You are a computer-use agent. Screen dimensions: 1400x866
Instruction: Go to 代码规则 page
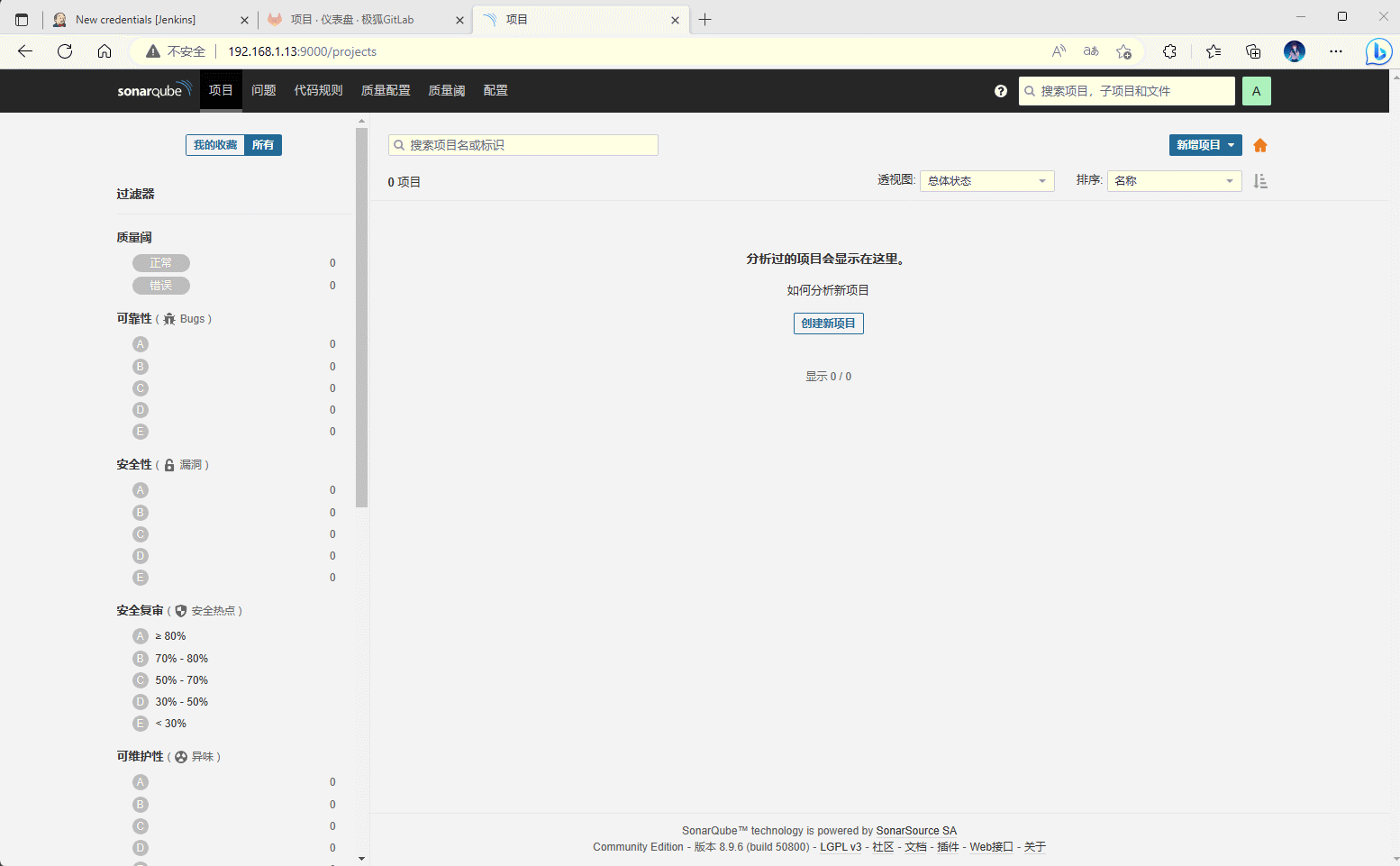319,90
